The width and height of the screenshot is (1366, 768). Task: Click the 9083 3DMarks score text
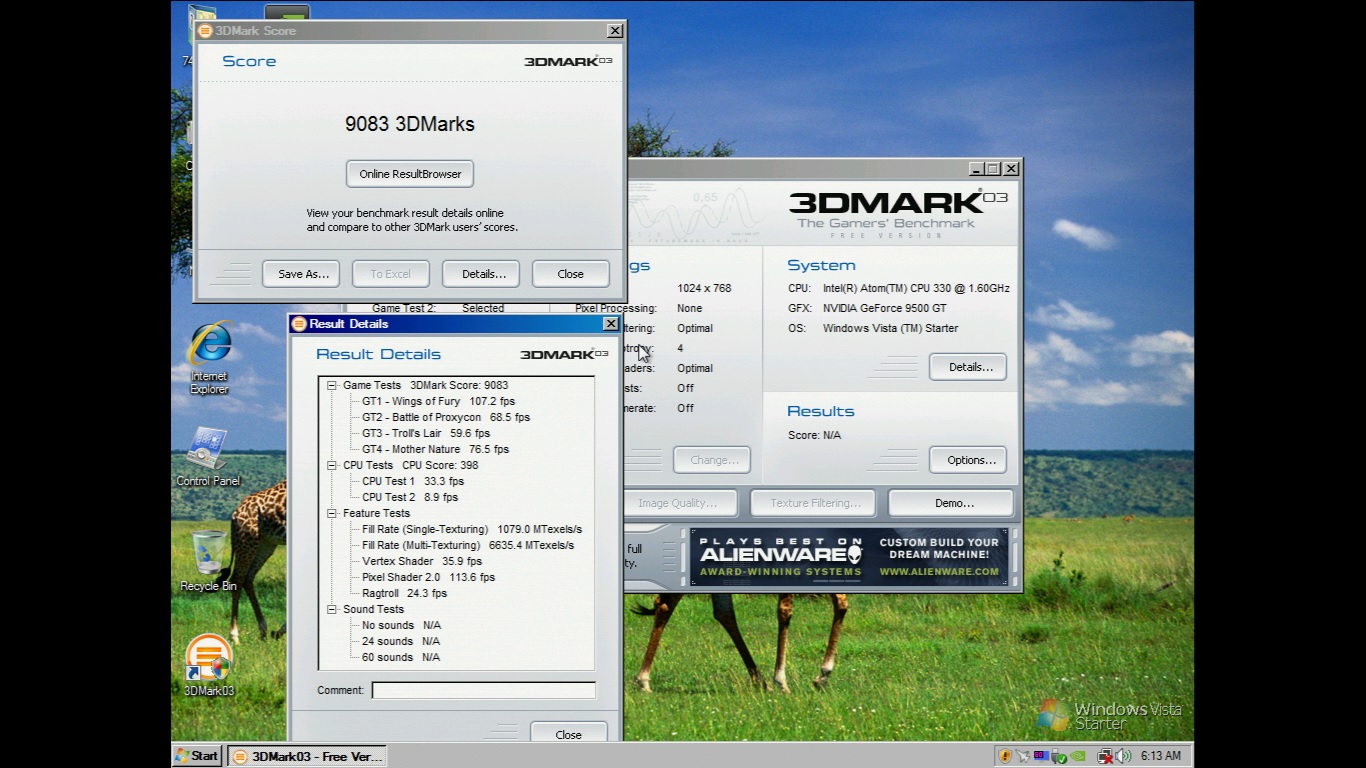(410, 124)
